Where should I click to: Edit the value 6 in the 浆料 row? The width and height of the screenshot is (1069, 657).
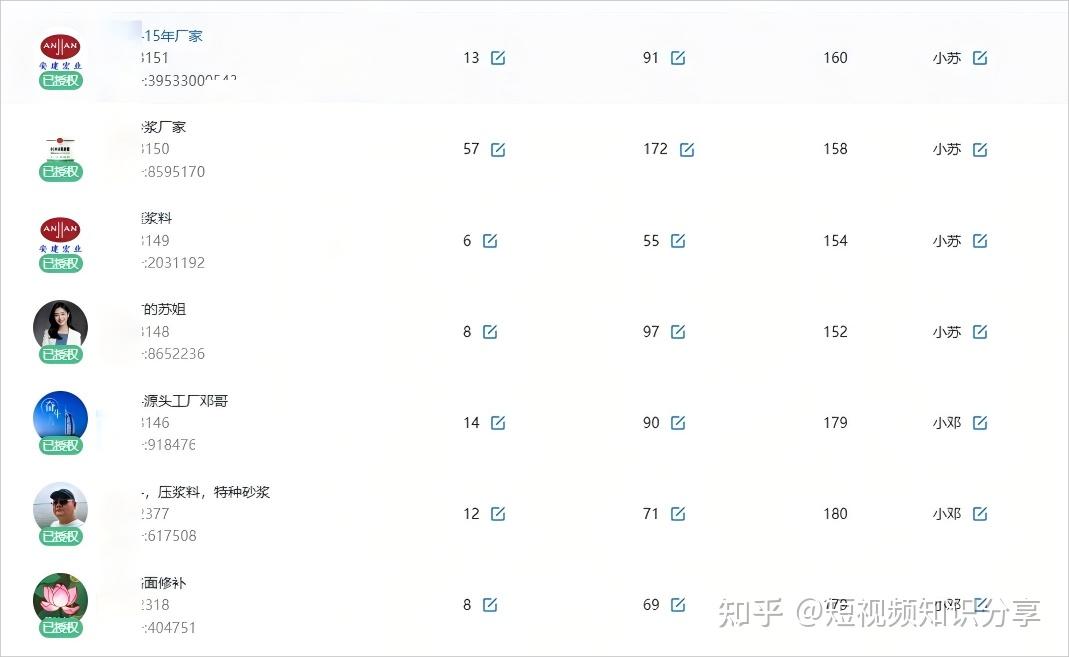coord(490,241)
